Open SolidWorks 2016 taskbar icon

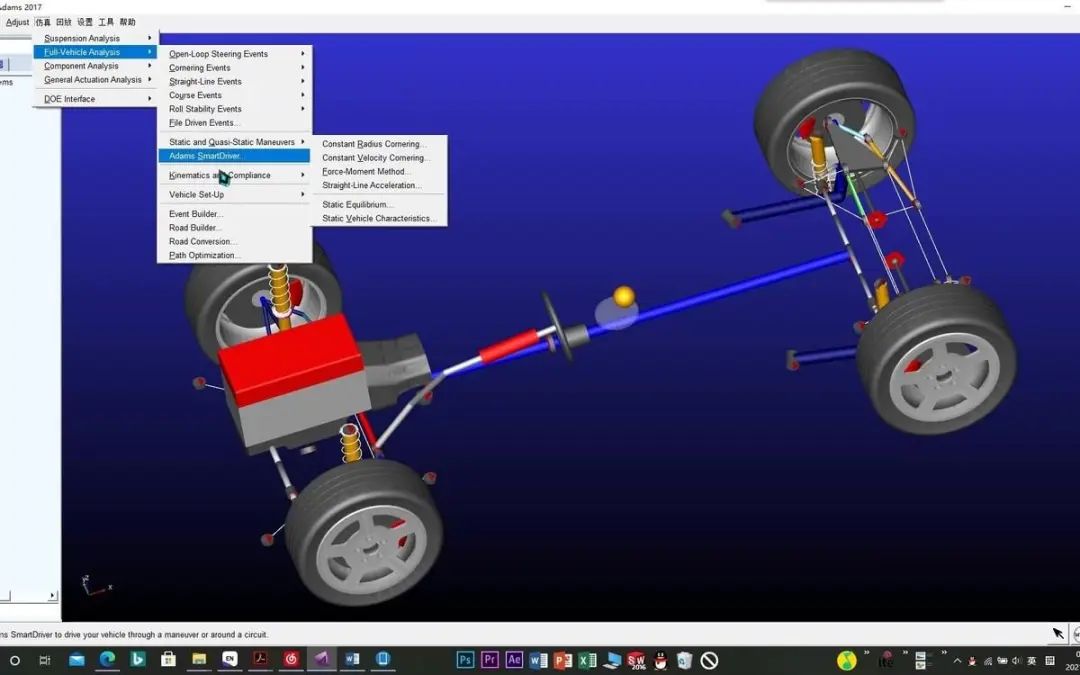pos(636,660)
